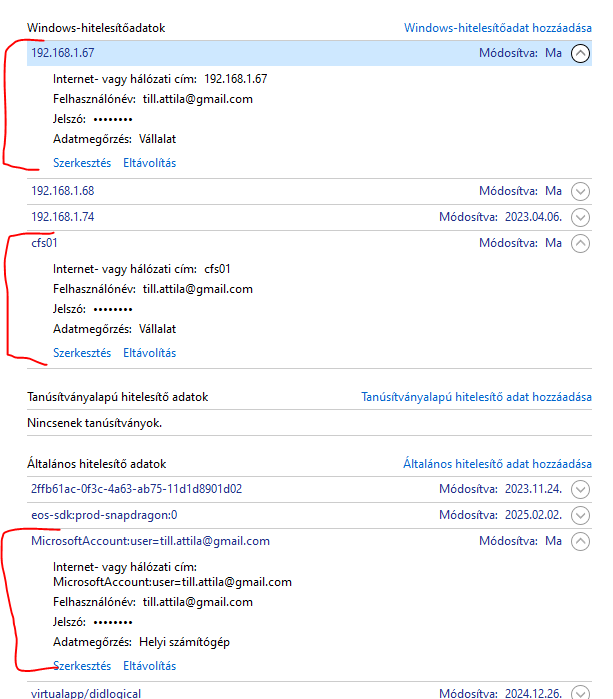Select the 192.168.1.74 credential row title
613x699 pixels.
[x=63, y=217]
